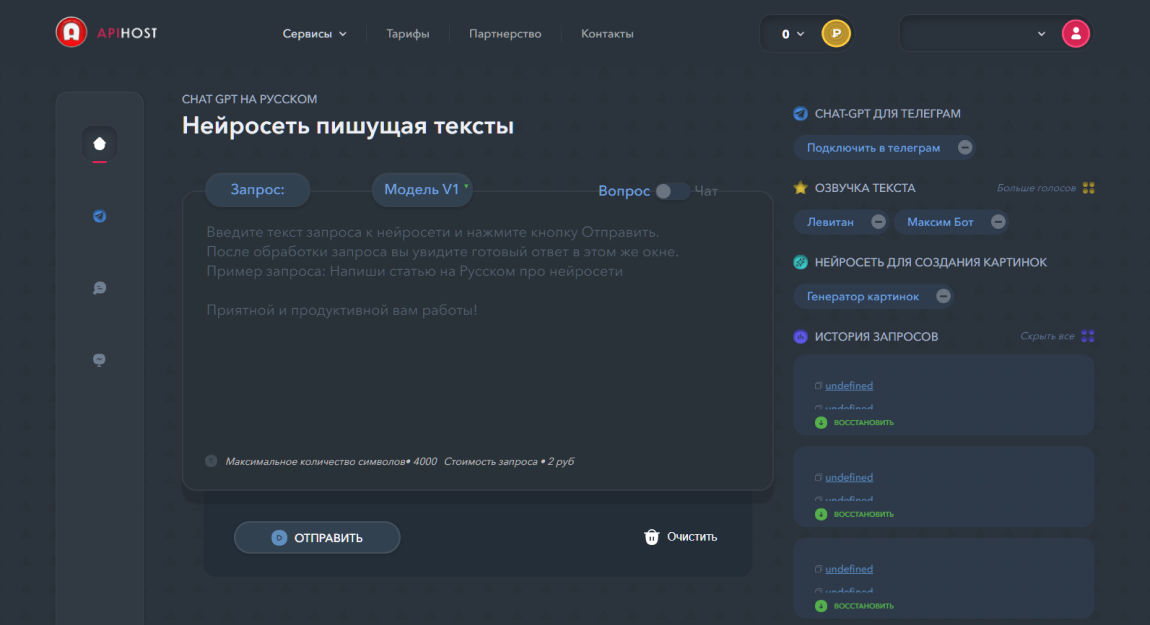Click the icon beside Нейросеть для создания картинок
This screenshot has height=625, width=1150.
tap(800, 262)
